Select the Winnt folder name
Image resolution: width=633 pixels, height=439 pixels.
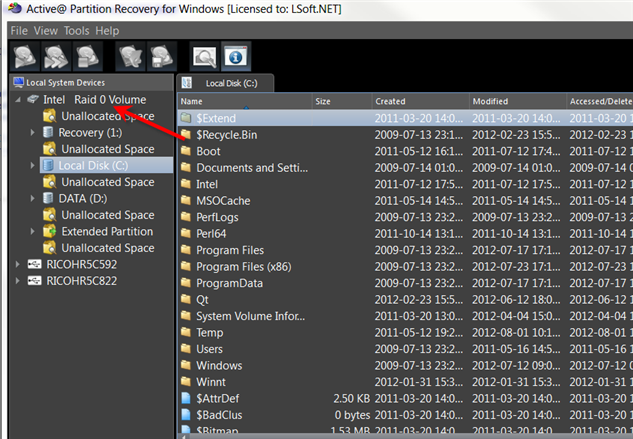[x=211, y=382]
